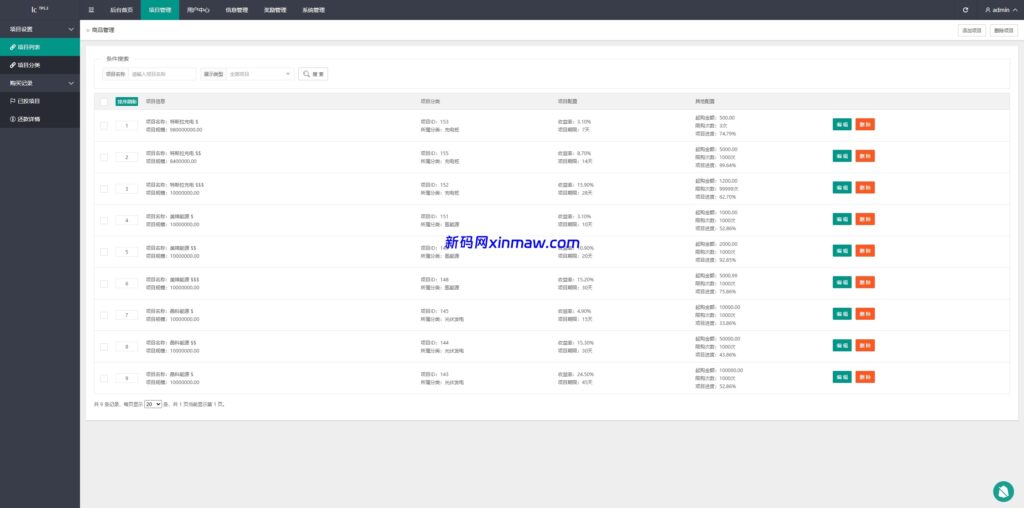Check the checkbox for sort number 5 row

(104, 251)
